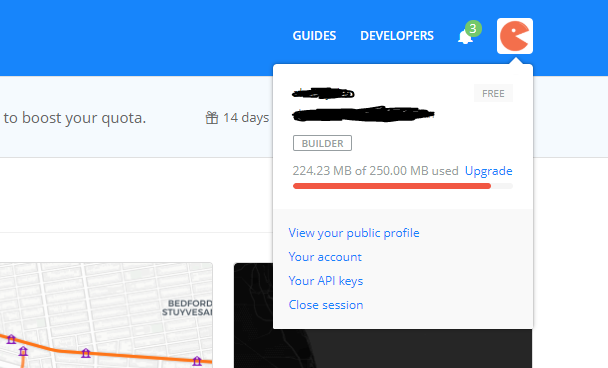The image size is (608, 368).
Task: Click '224.23 MB of 250.00 MB used' text
Action: 375,171
